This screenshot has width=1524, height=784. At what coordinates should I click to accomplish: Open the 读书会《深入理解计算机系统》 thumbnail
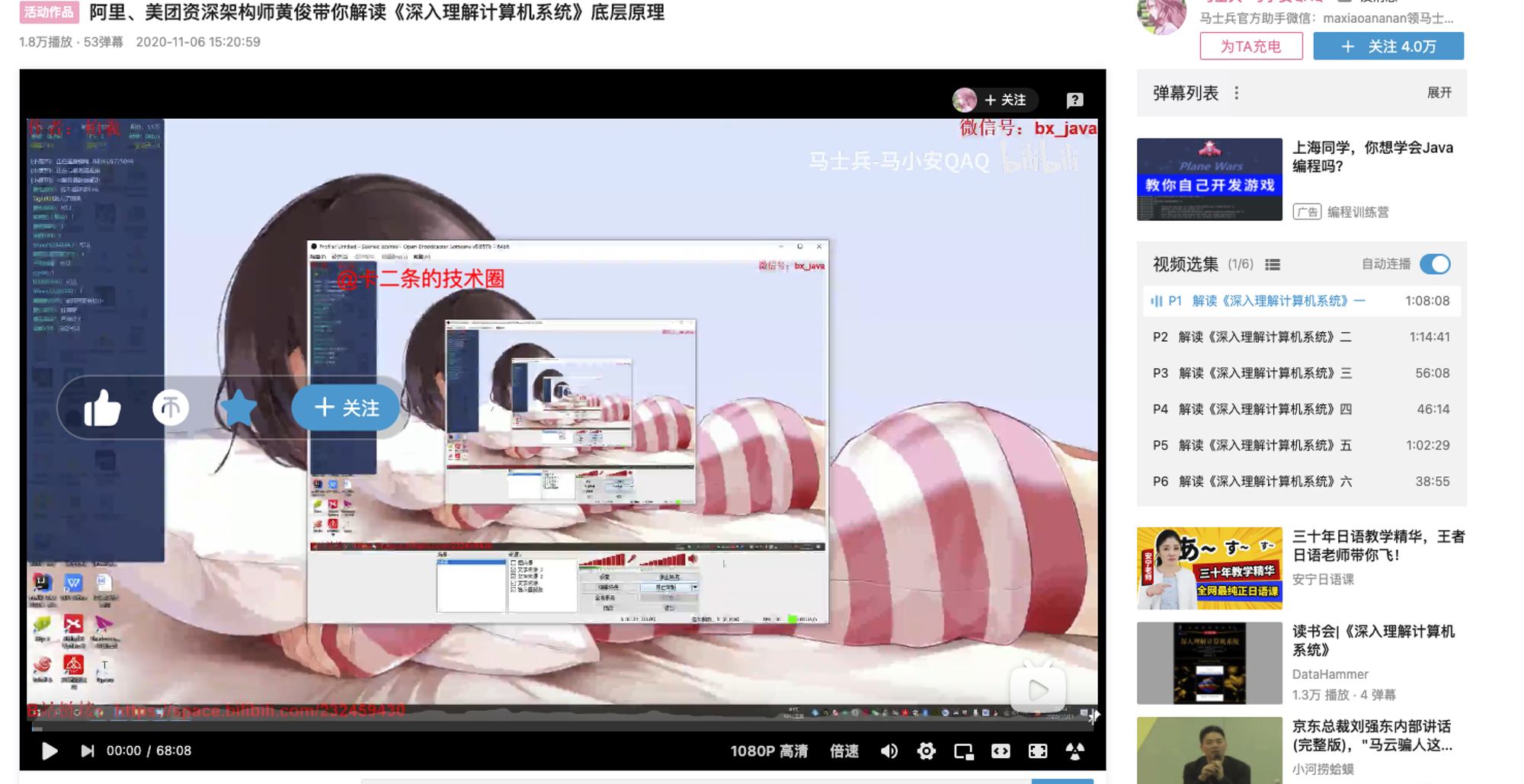click(x=1209, y=663)
